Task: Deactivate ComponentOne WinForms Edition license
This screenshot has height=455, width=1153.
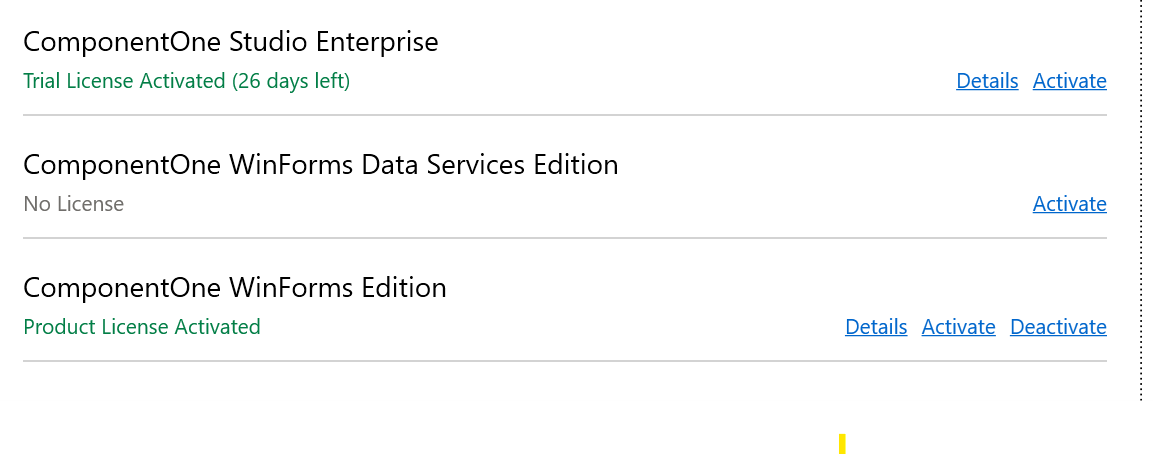Action: tap(1058, 327)
